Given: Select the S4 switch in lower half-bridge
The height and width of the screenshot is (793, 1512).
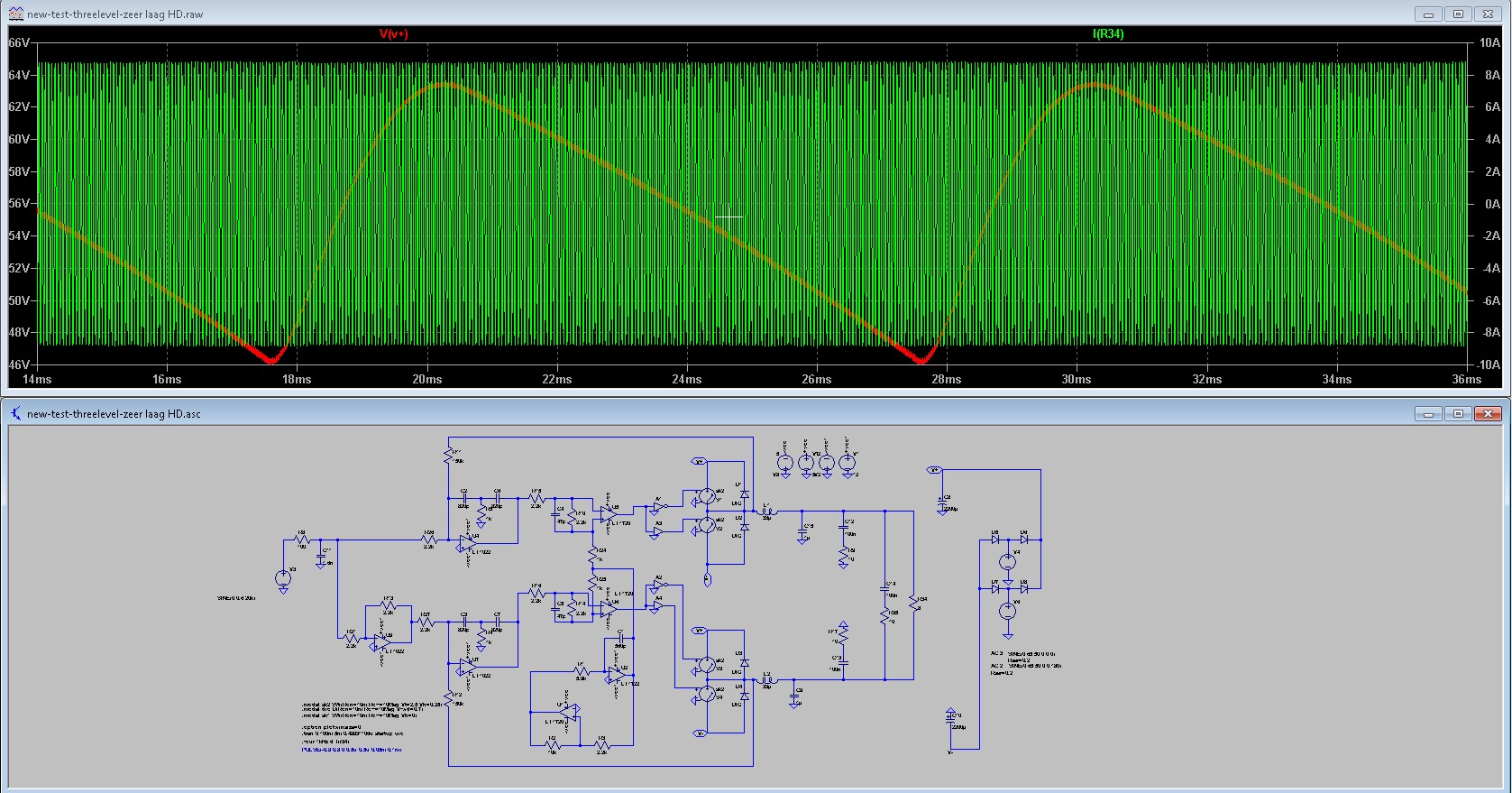Looking at the screenshot, I should (709, 694).
